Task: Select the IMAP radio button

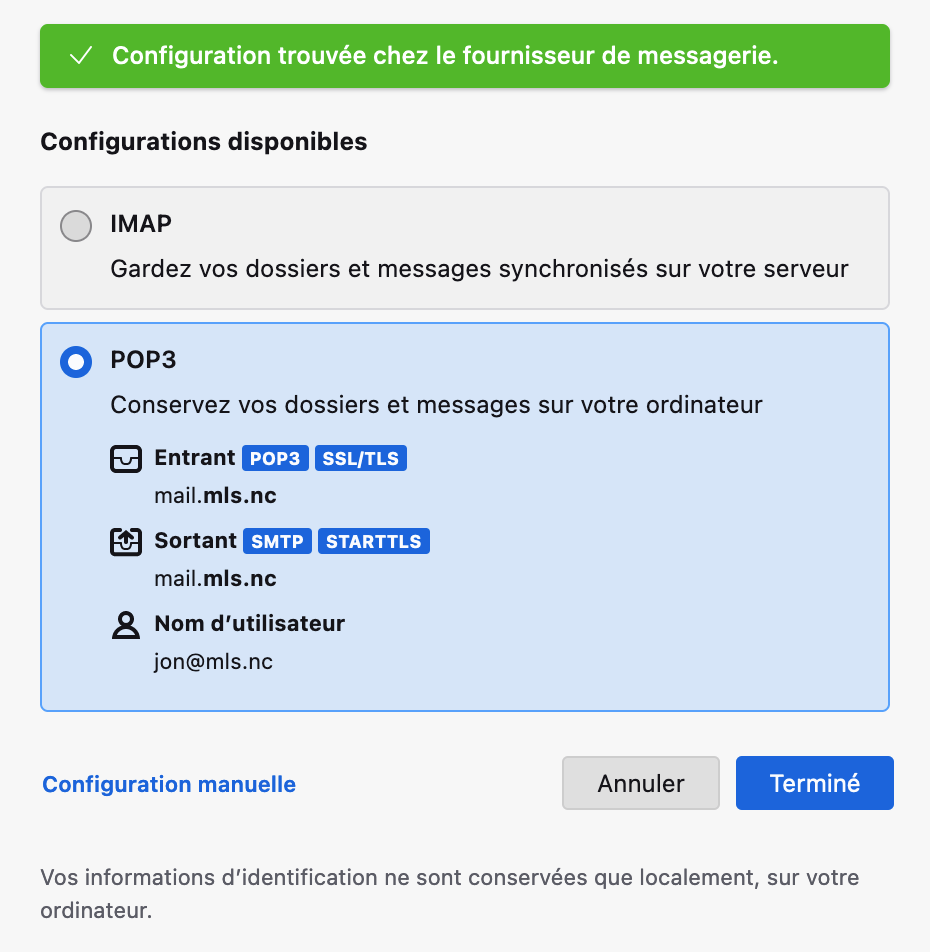Action: pos(76,226)
